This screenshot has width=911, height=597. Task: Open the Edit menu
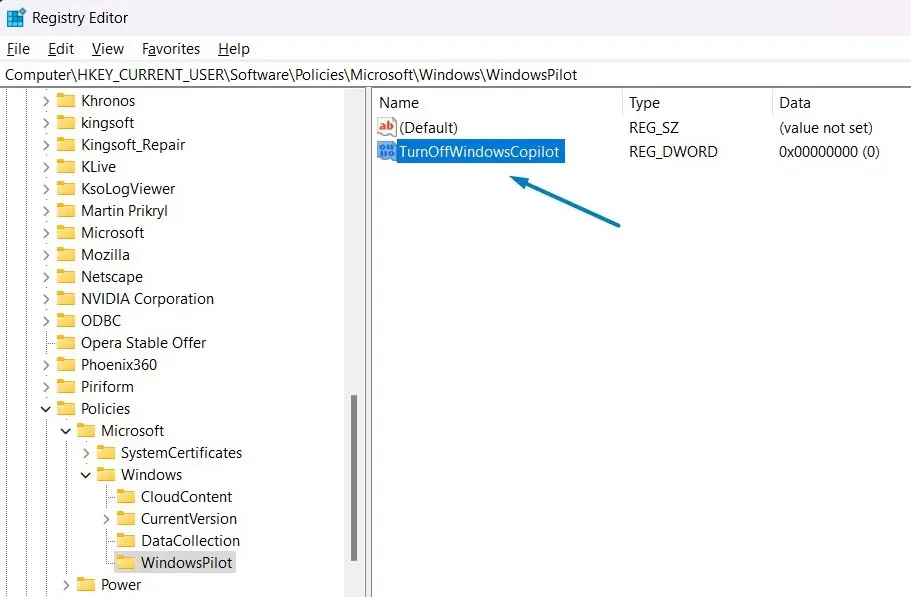[x=61, y=49]
